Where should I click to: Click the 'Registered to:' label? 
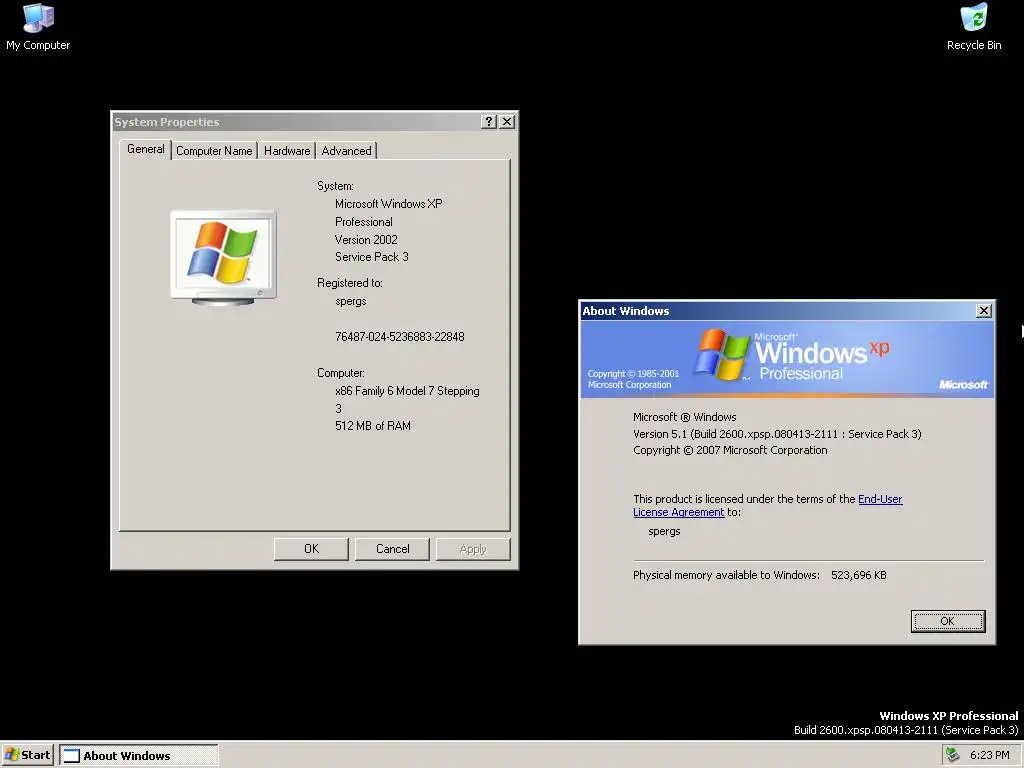point(350,283)
